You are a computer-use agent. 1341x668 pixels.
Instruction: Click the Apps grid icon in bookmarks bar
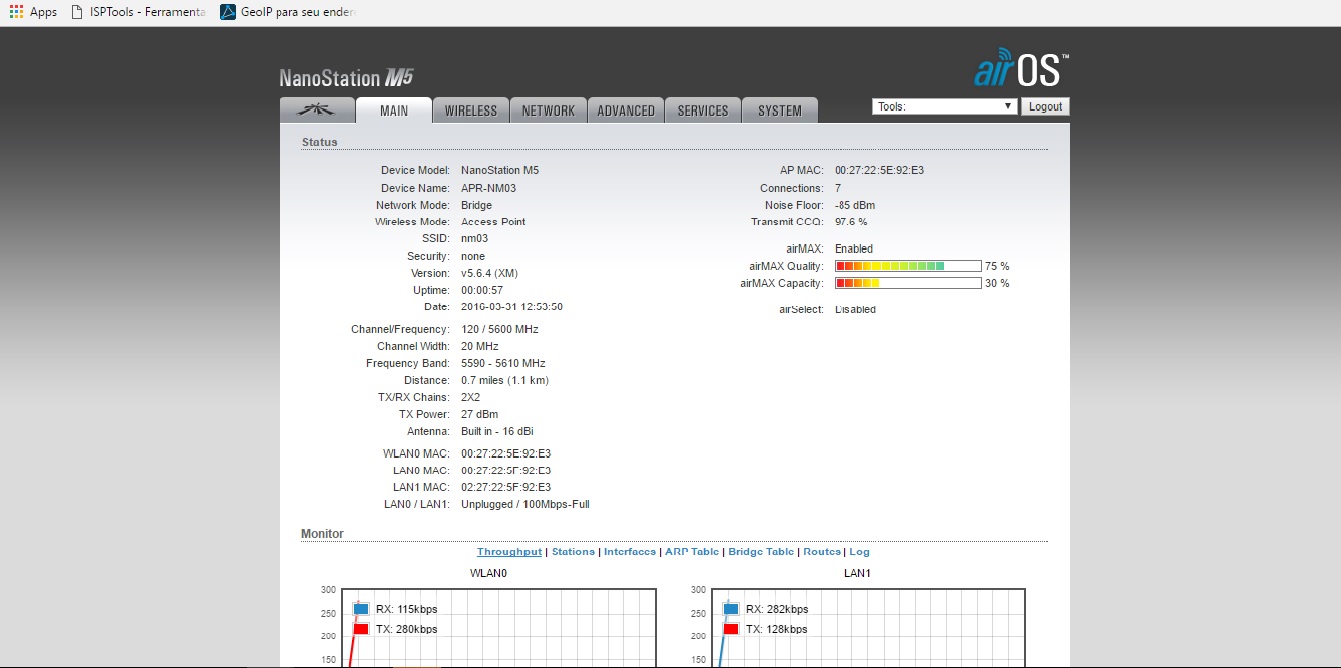(16, 12)
